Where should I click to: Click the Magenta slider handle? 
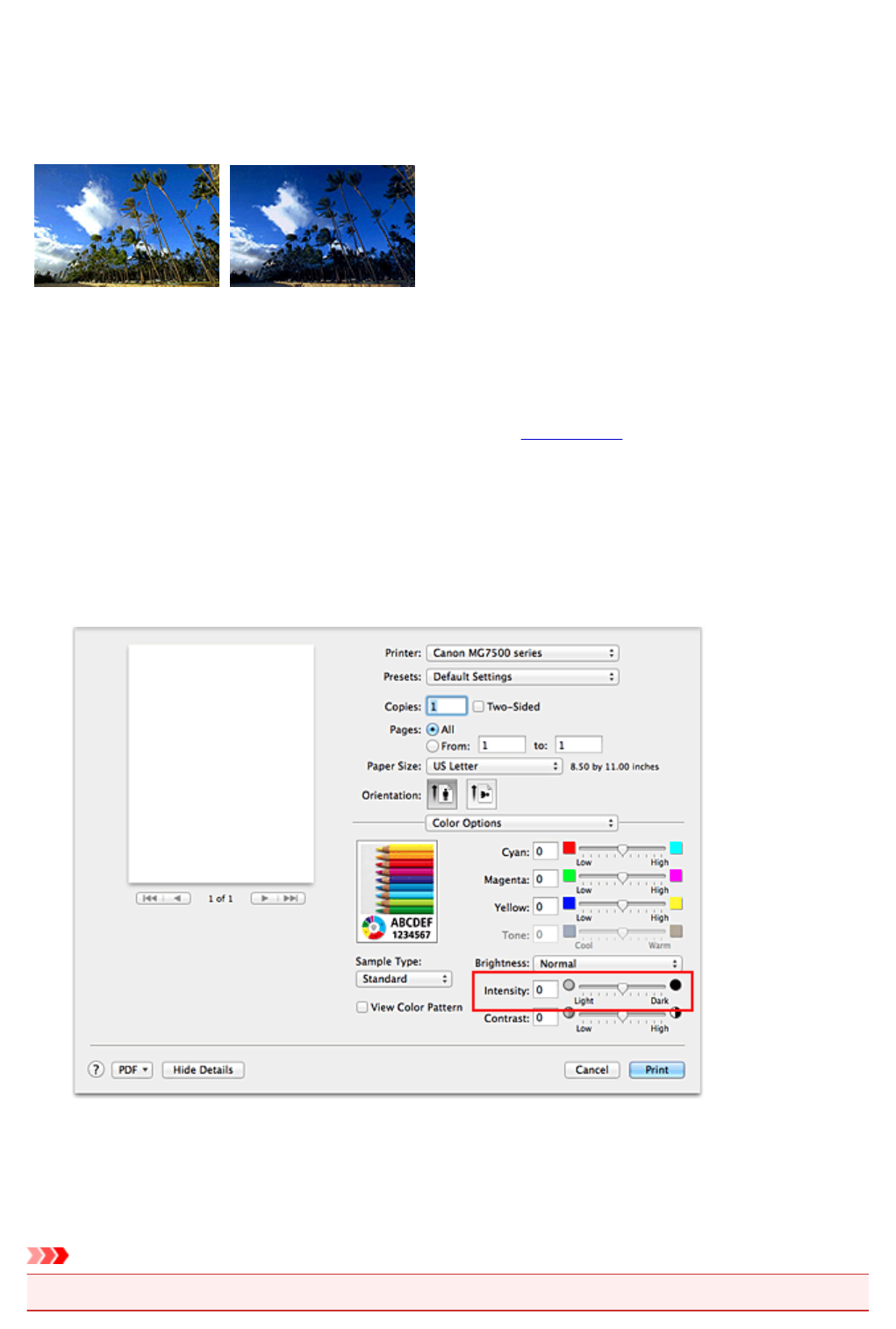click(622, 877)
